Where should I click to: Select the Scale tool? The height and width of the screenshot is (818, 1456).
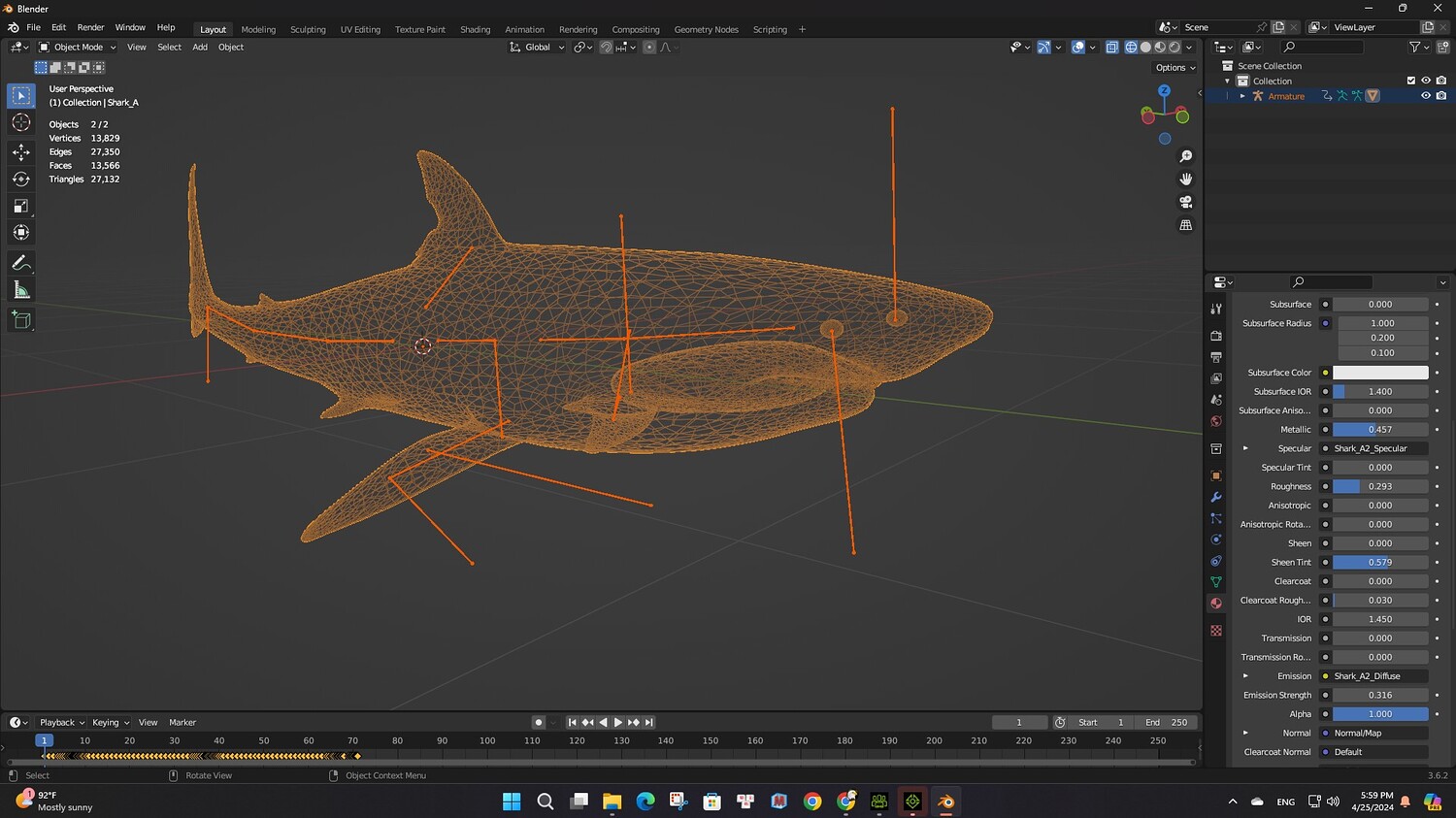point(20,206)
